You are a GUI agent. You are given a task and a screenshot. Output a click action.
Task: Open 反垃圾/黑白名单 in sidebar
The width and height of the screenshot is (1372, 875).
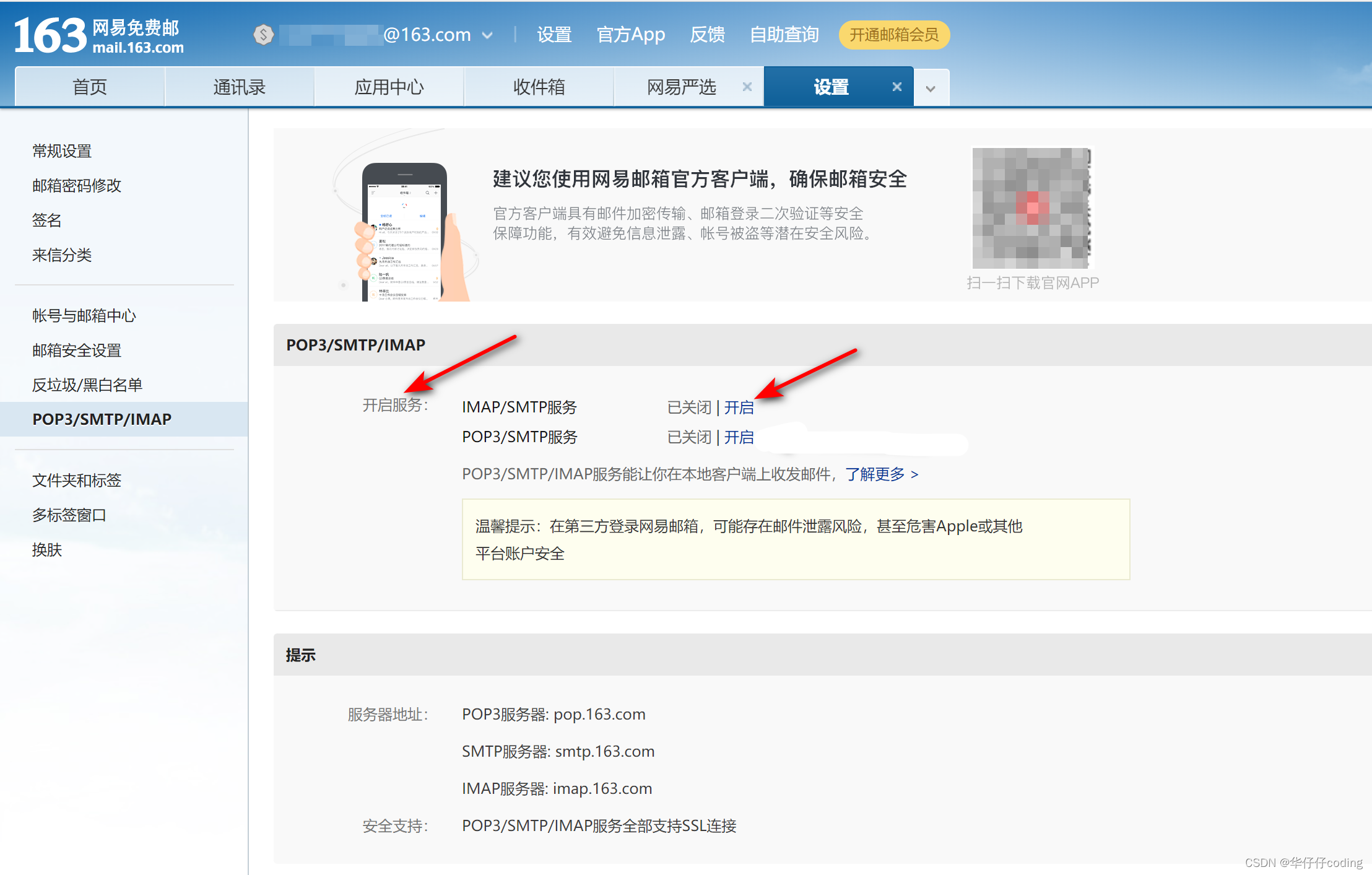tap(87, 385)
